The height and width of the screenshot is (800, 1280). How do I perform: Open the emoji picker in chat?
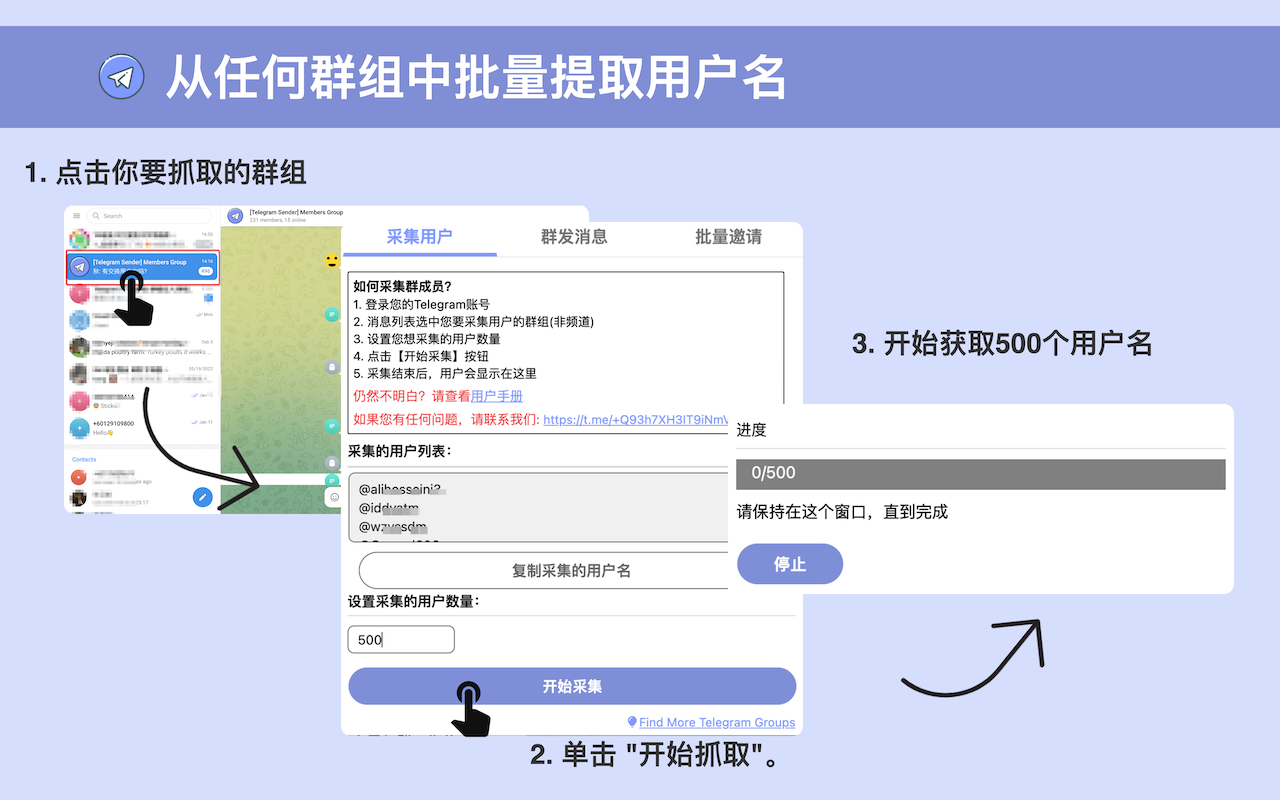point(334,496)
